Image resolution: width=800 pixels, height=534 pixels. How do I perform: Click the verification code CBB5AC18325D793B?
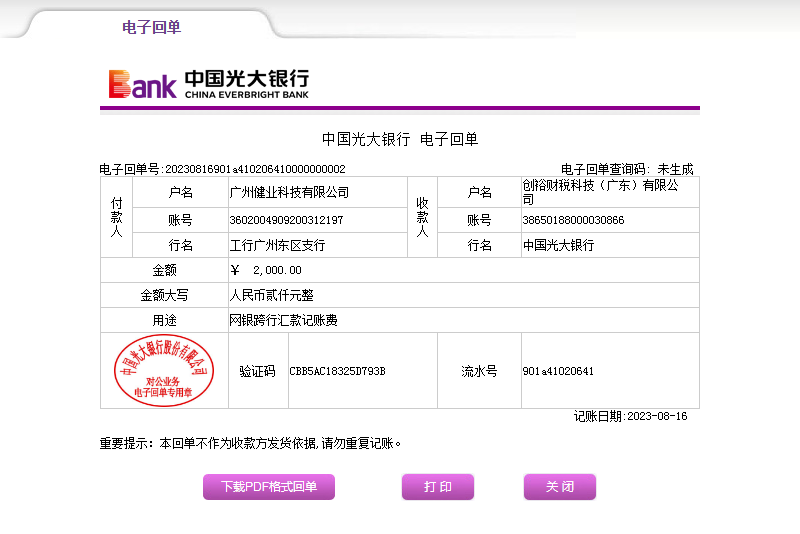(x=337, y=371)
